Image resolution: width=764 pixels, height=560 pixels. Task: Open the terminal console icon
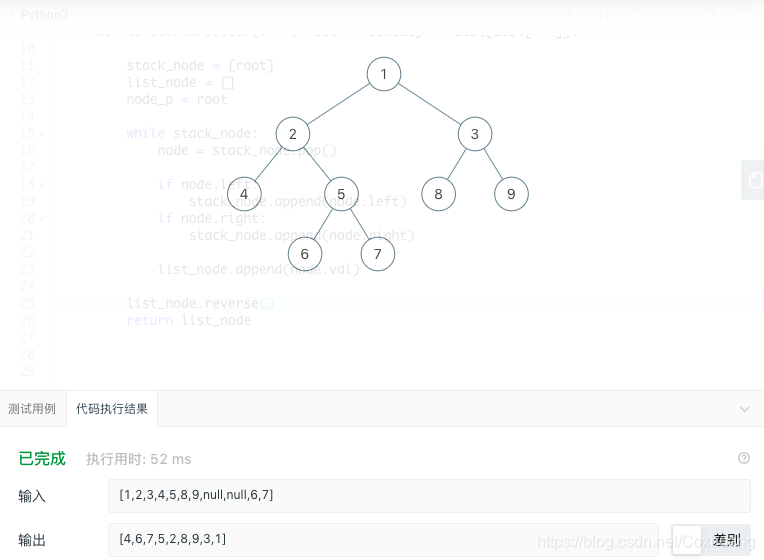tap(673, 15)
